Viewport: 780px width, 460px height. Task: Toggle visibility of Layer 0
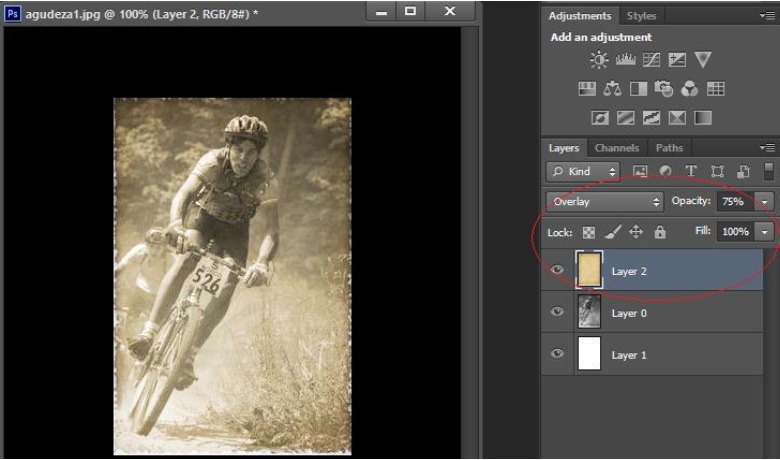pyautogui.click(x=558, y=312)
